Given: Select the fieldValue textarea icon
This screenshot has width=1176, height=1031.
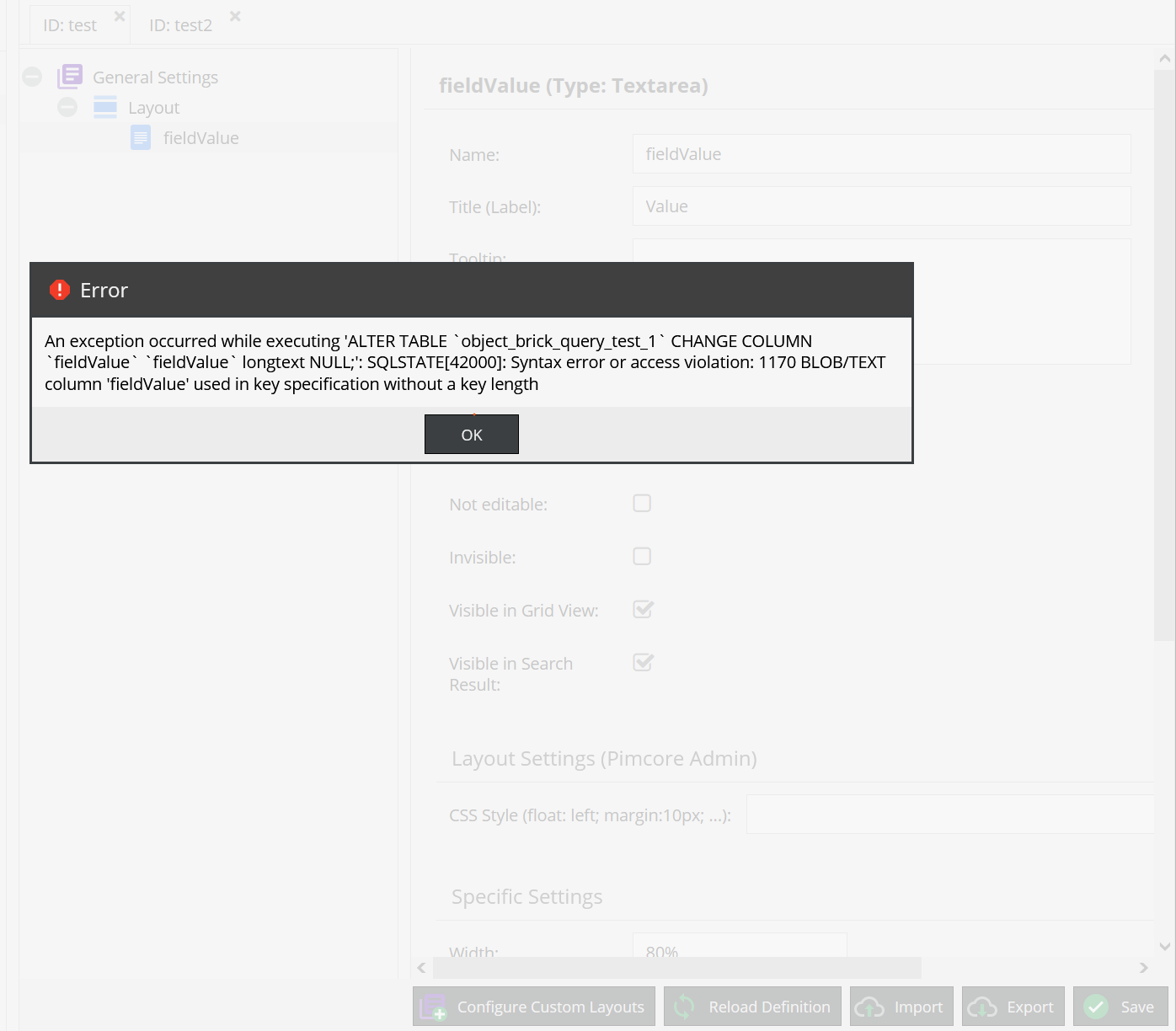Looking at the screenshot, I should [141, 137].
